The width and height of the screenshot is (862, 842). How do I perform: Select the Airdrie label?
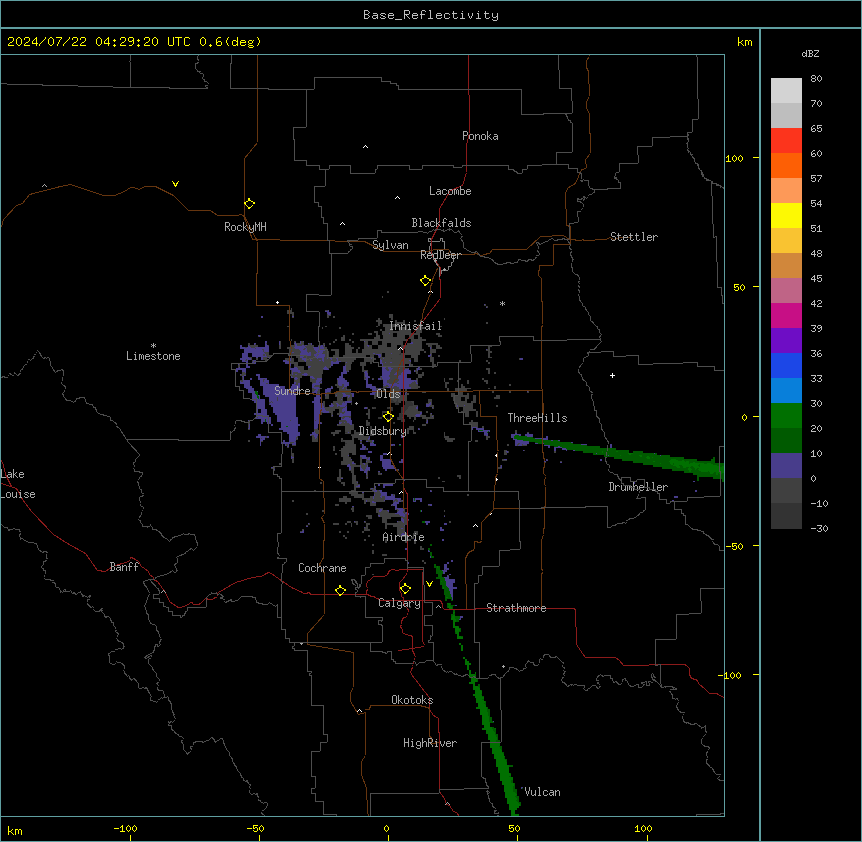point(404,537)
